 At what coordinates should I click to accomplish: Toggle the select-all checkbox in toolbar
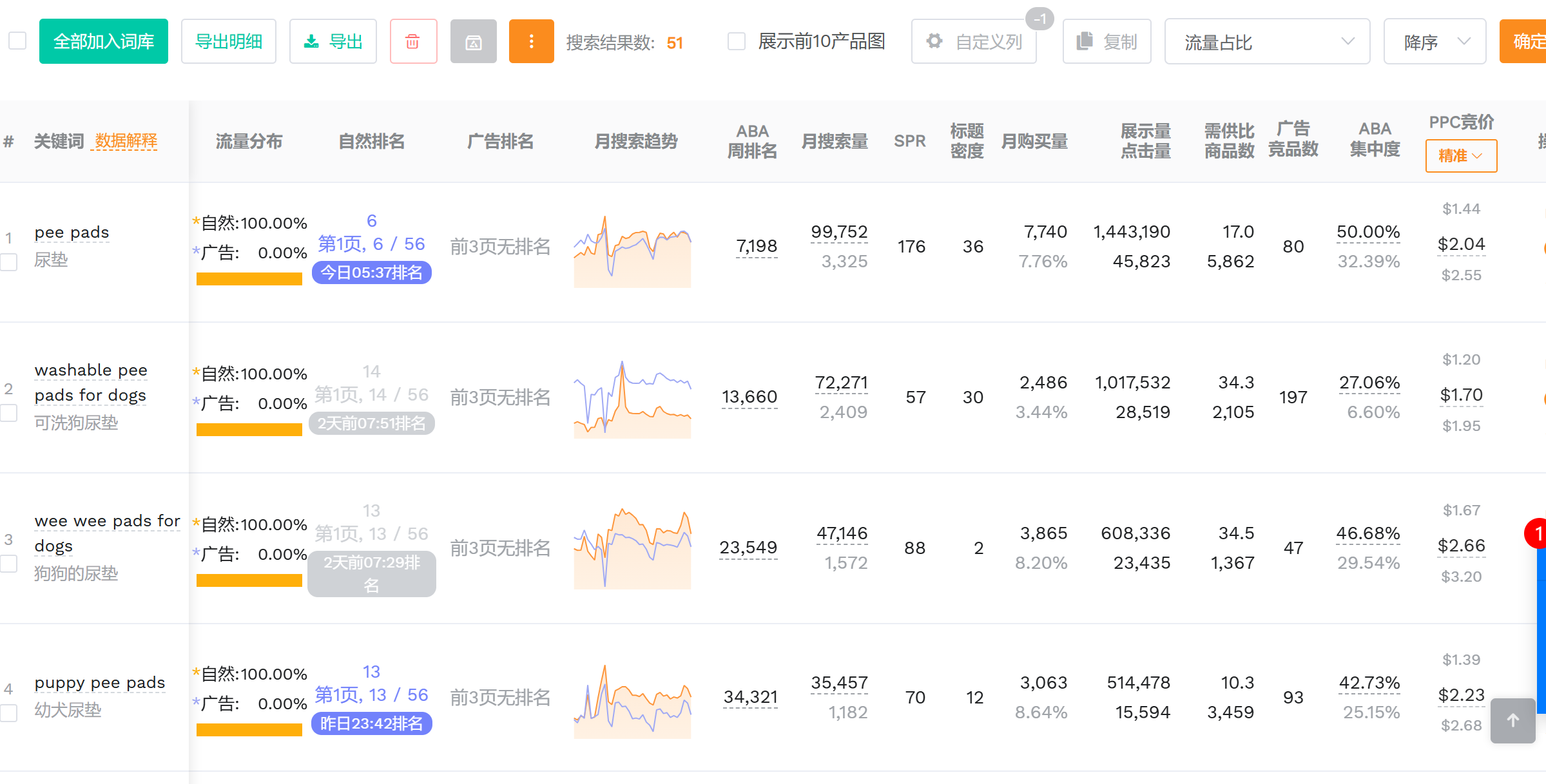[x=17, y=41]
